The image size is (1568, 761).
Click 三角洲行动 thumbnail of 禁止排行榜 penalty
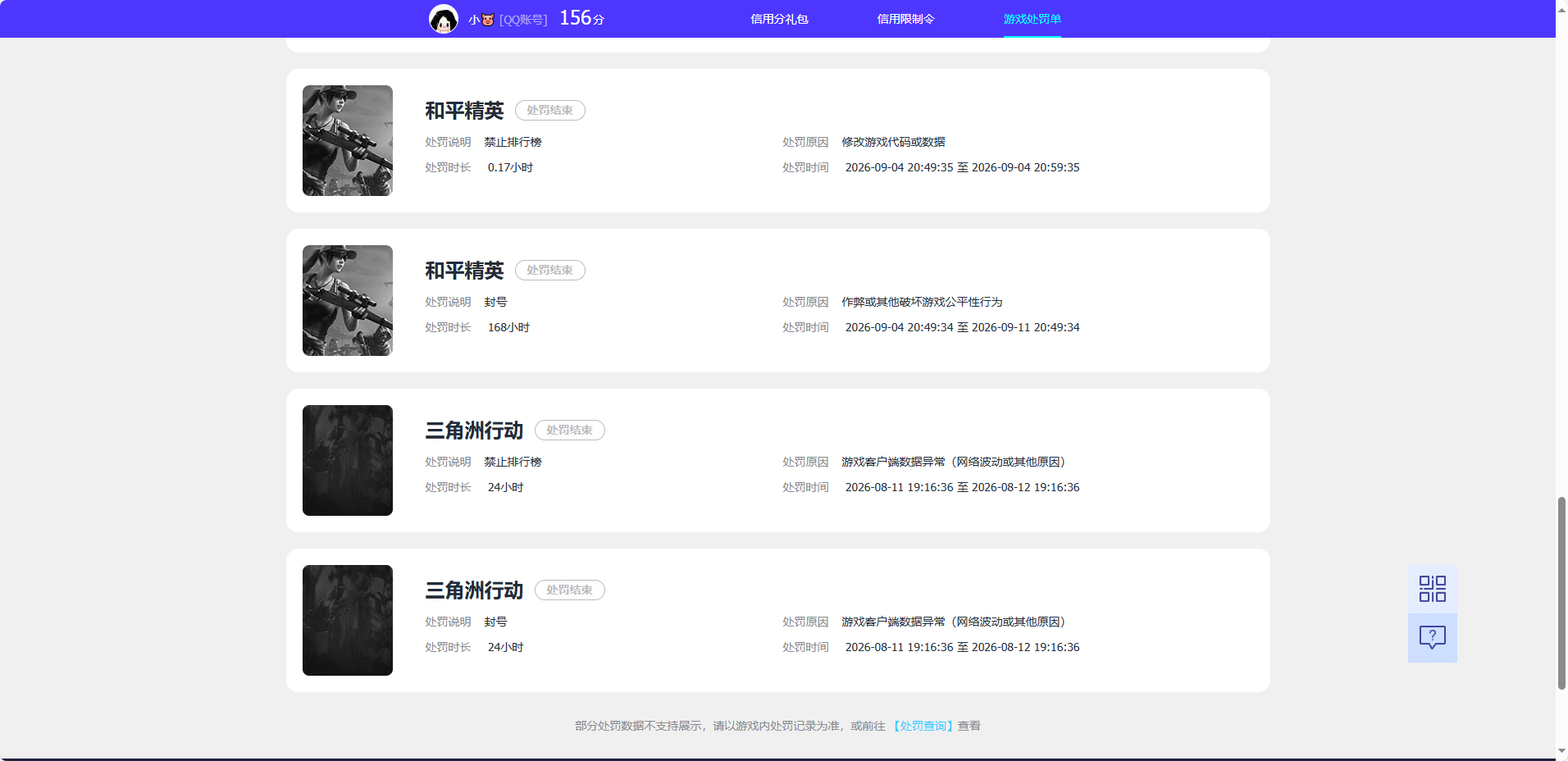[348, 460]
